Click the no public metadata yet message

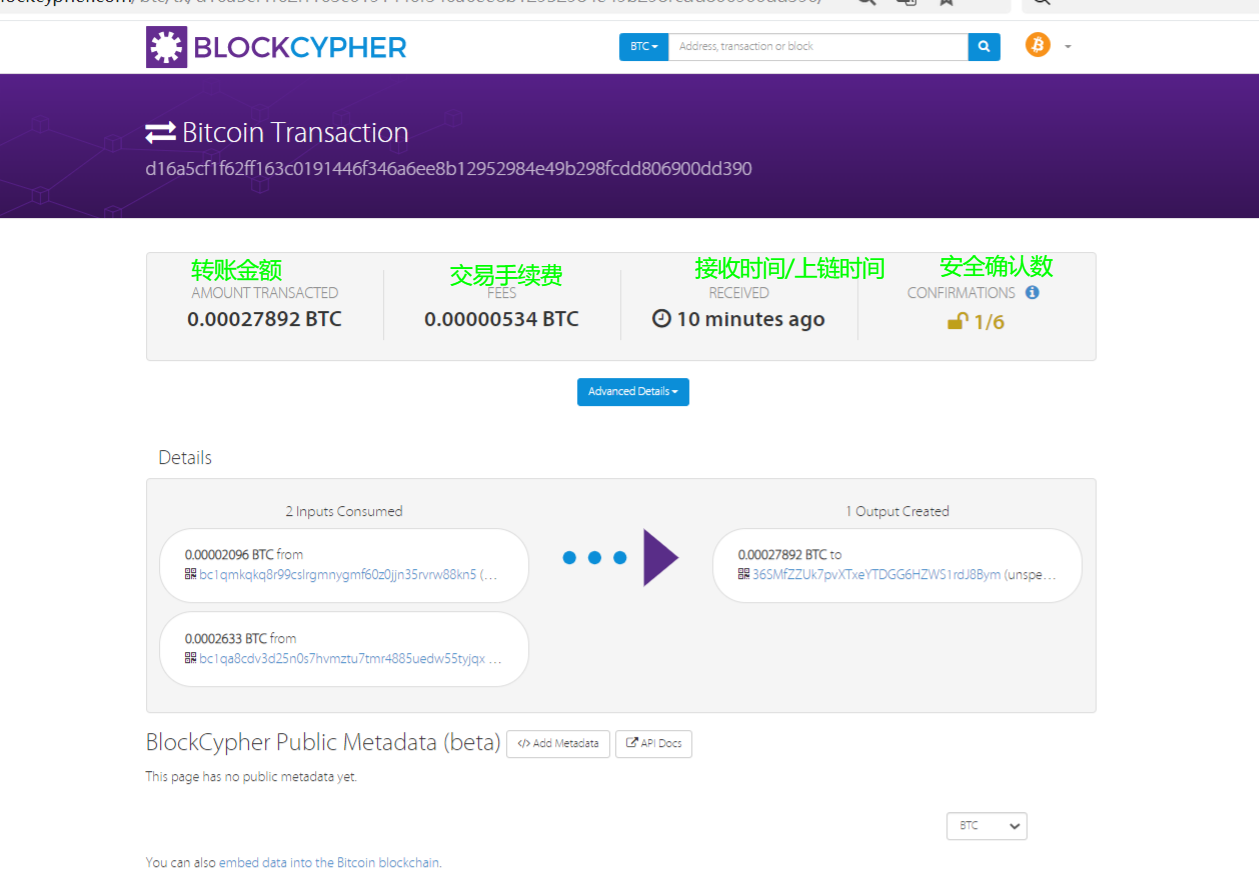(251, 777)
